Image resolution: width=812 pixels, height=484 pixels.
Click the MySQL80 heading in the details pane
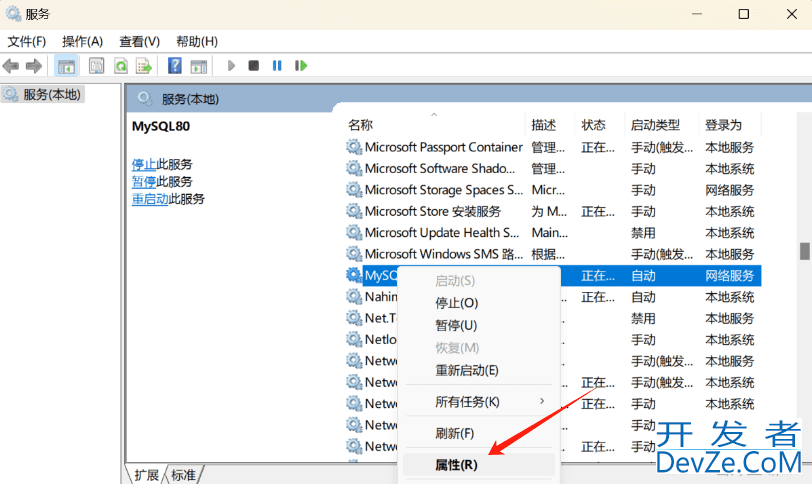(161, 126)
